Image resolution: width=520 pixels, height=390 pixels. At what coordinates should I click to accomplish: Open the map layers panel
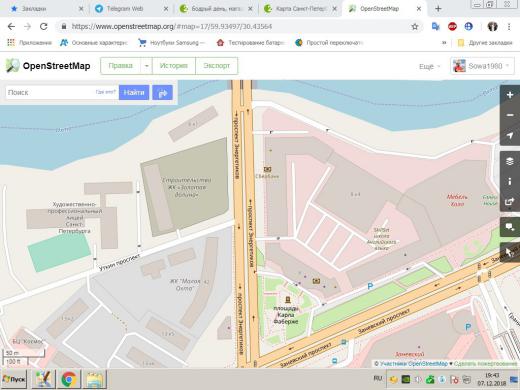tap(510, 161)
